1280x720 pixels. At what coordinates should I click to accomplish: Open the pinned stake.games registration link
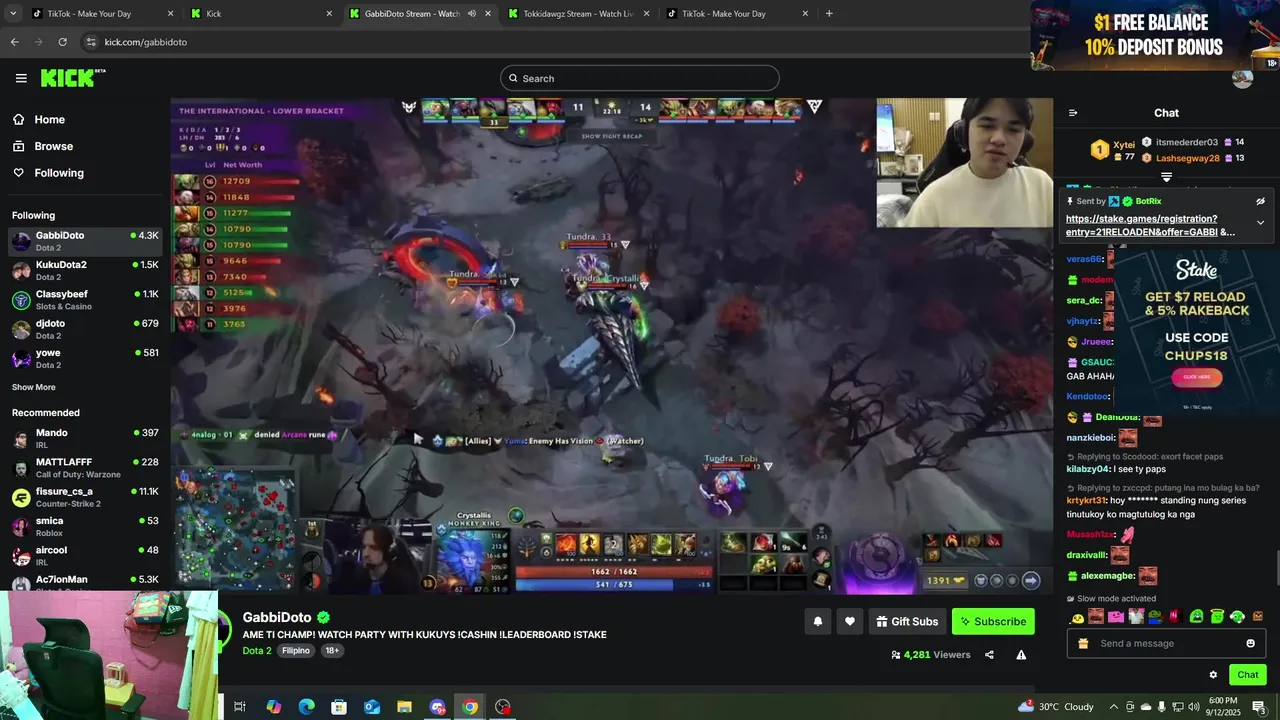tap(1150, 225)
